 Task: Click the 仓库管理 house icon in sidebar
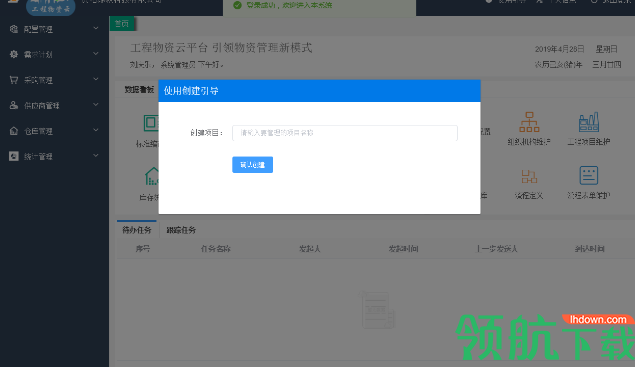pos(14,131)
